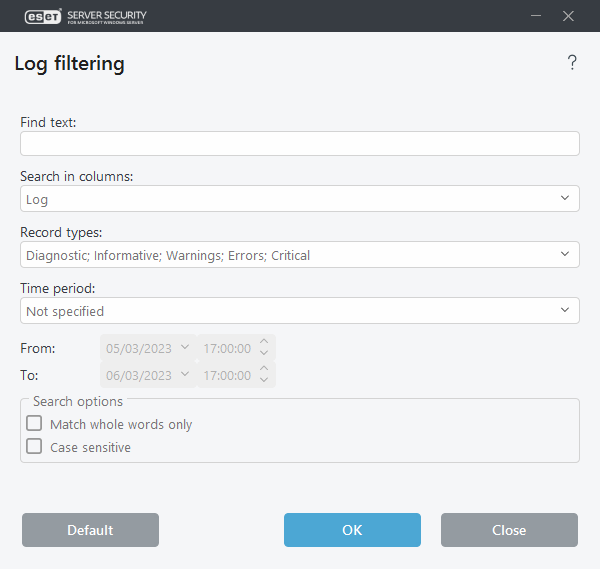The height and width of the screenshot is (569, 600).
Task: Increase the To time with up arrow
Action: click(264, 370)
